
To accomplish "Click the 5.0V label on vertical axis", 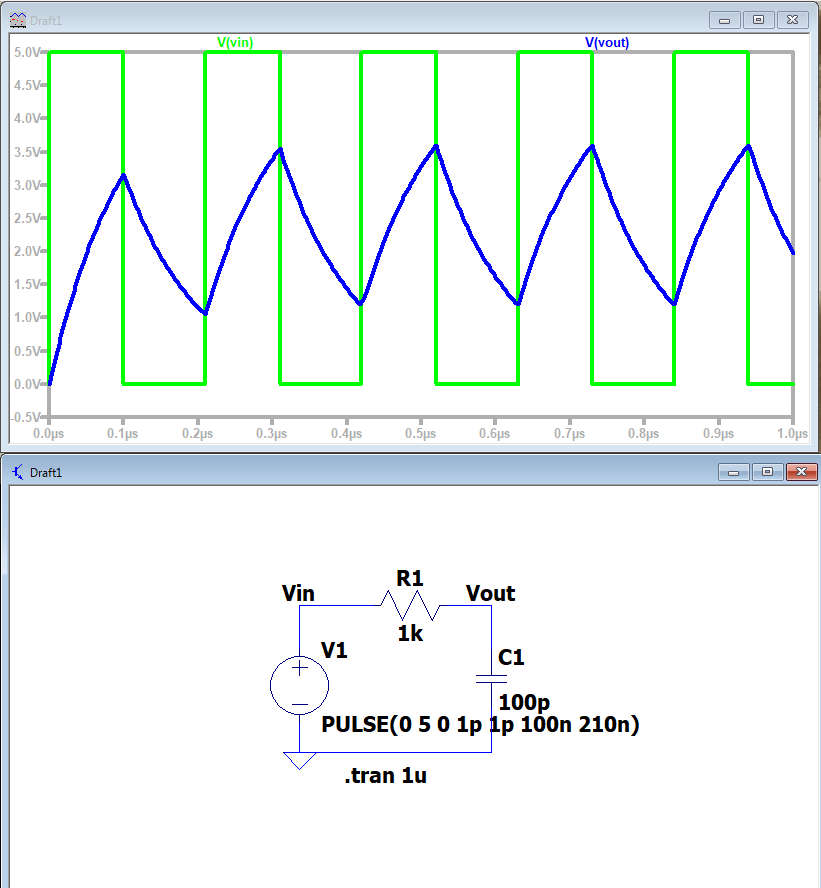I will coord(27,52).
